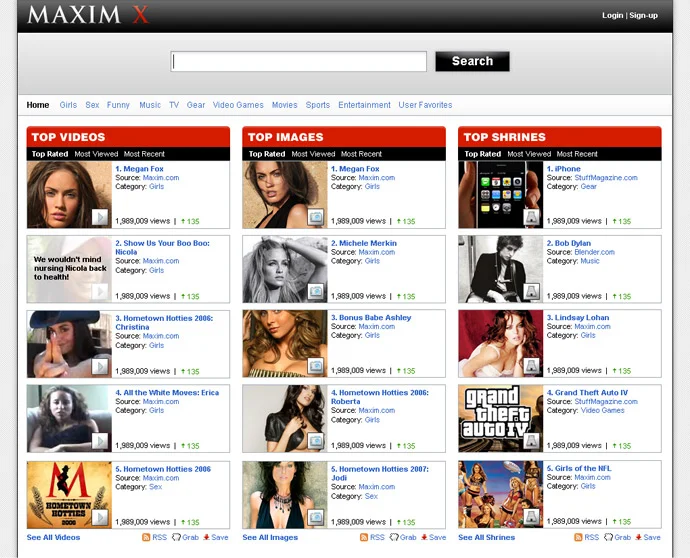
Task: Open the Girls of the NFL title link
Action: [579, 468]
